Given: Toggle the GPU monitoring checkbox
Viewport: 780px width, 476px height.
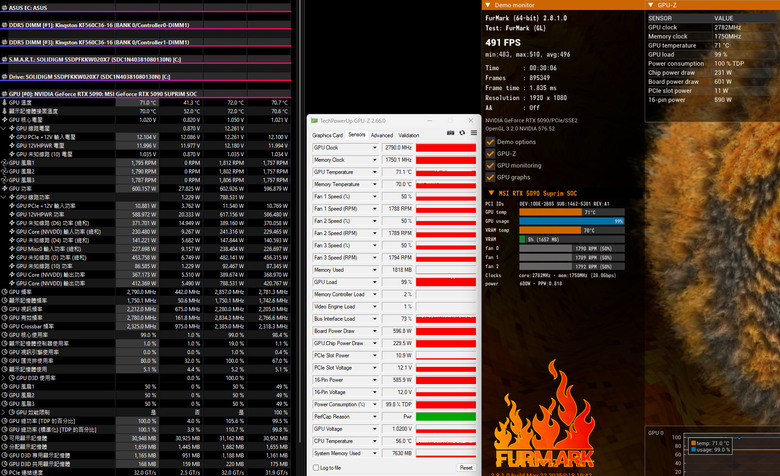Looking at the screenshot, I should tap(490, 166).
